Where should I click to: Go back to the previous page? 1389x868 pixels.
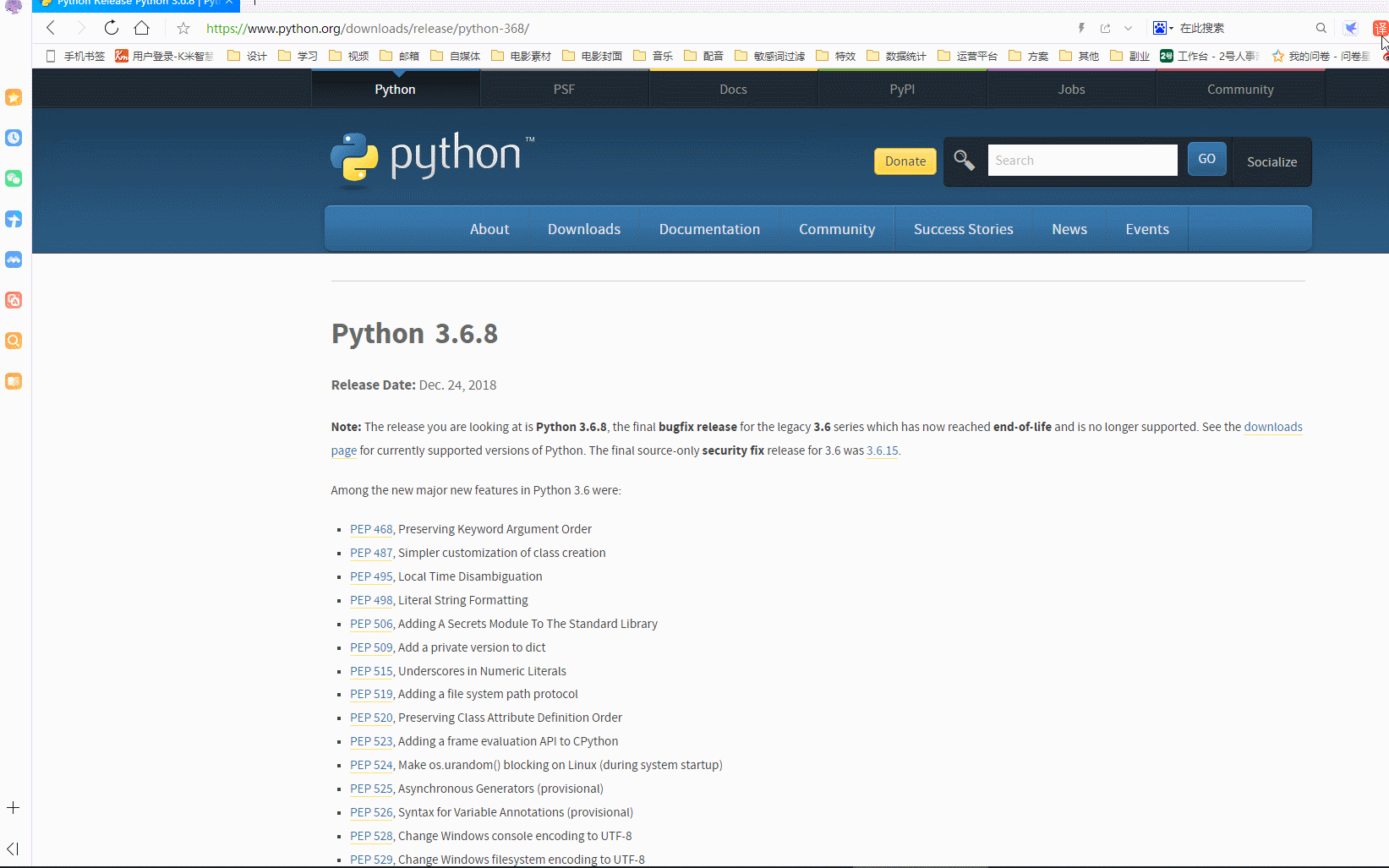click(51, 28)
